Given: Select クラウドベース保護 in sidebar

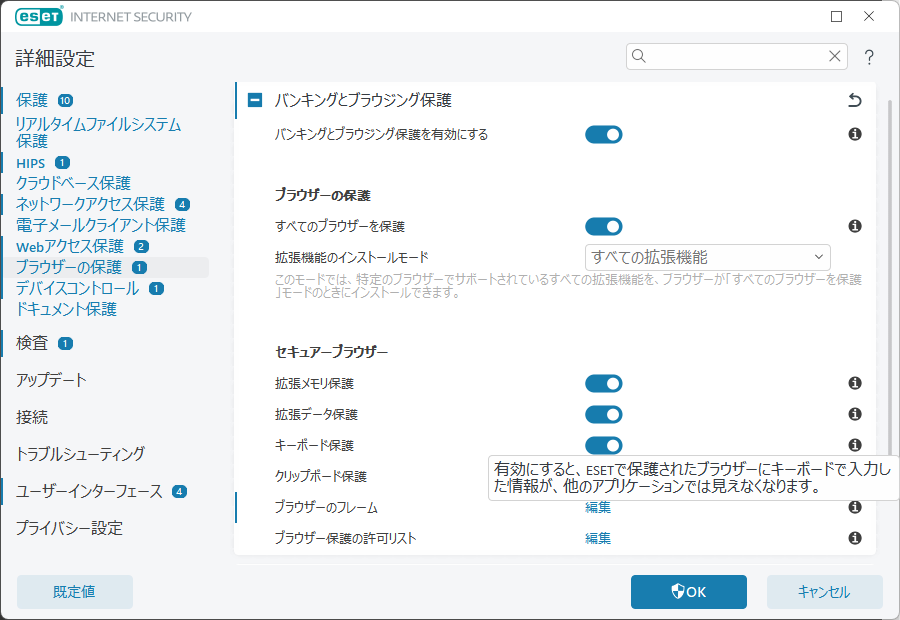Looking at the screenshot, I should (73, 183).
